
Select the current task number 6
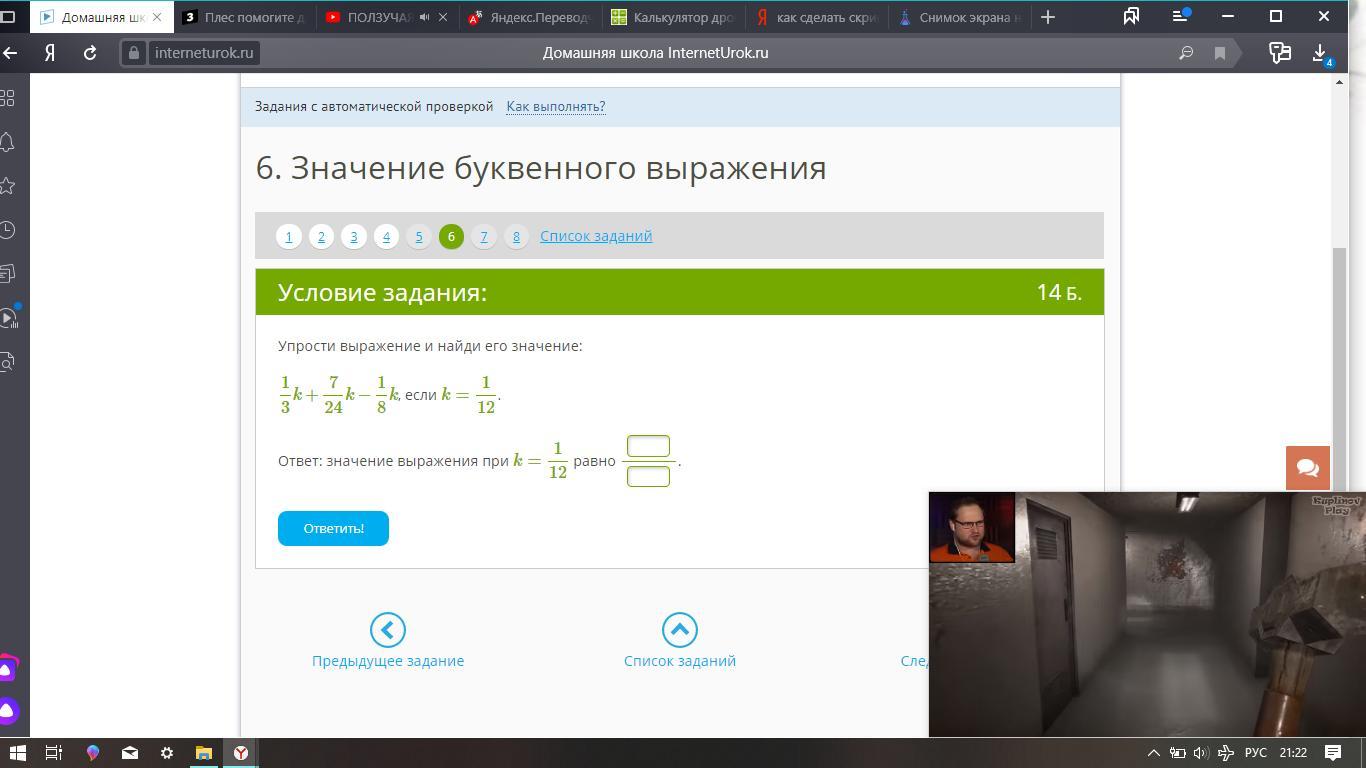[x=451, y=236]
